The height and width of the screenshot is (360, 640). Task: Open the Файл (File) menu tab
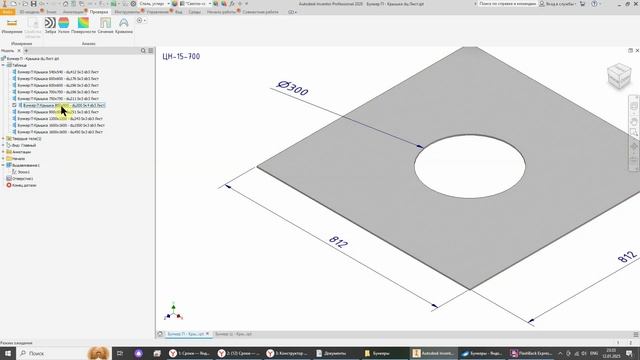click(x=7, y=12)
